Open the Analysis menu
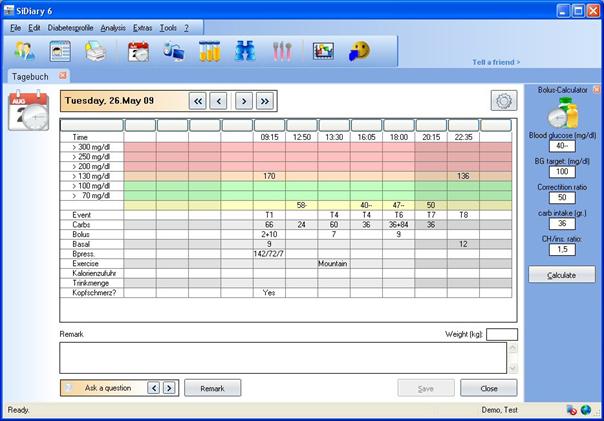 click(113, 27)
